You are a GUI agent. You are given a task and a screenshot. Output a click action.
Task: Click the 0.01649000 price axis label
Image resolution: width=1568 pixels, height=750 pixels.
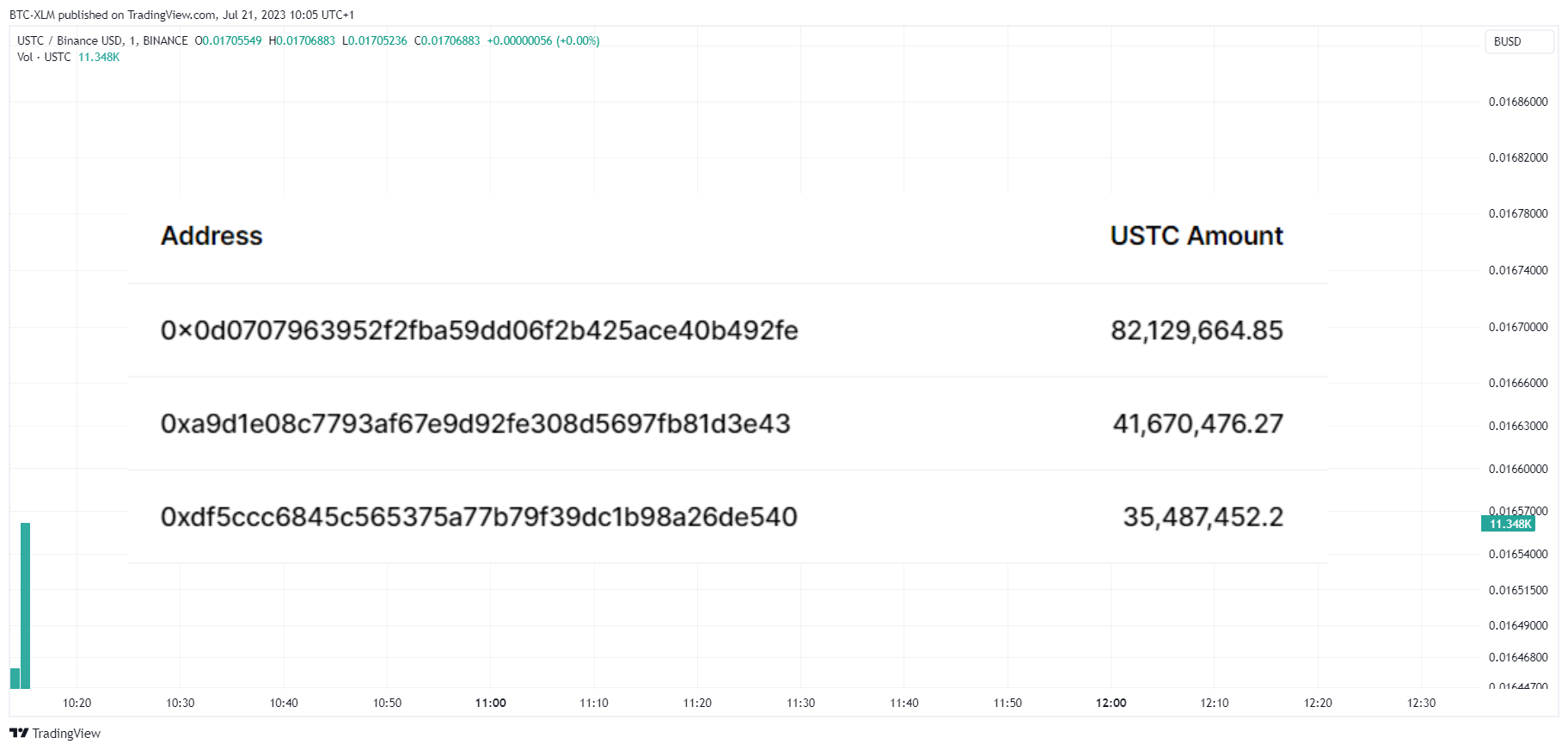click(1518, 625)
